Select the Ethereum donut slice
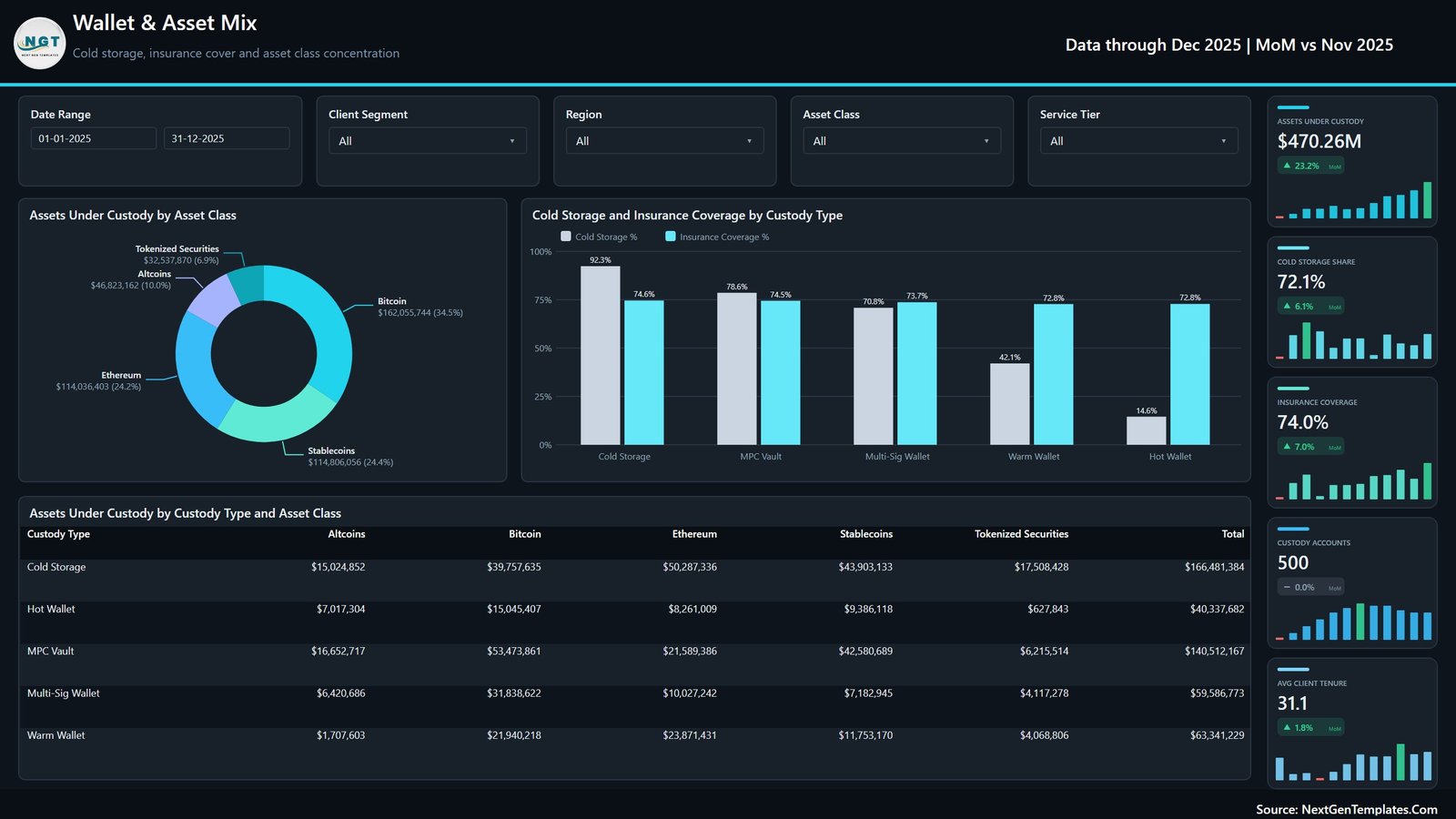The image size is (1456, 819). click(197, 369)
